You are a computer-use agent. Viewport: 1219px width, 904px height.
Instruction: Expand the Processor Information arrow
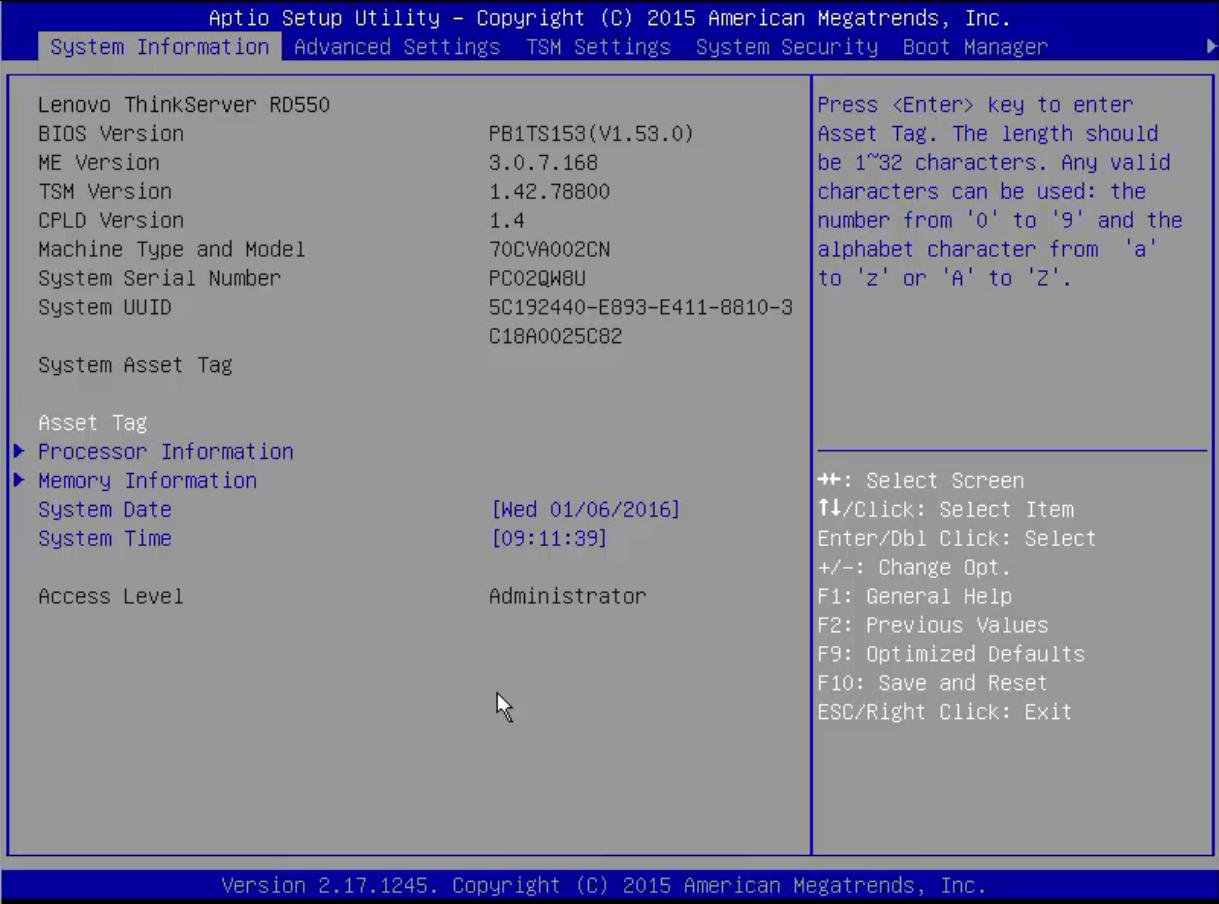19,451
